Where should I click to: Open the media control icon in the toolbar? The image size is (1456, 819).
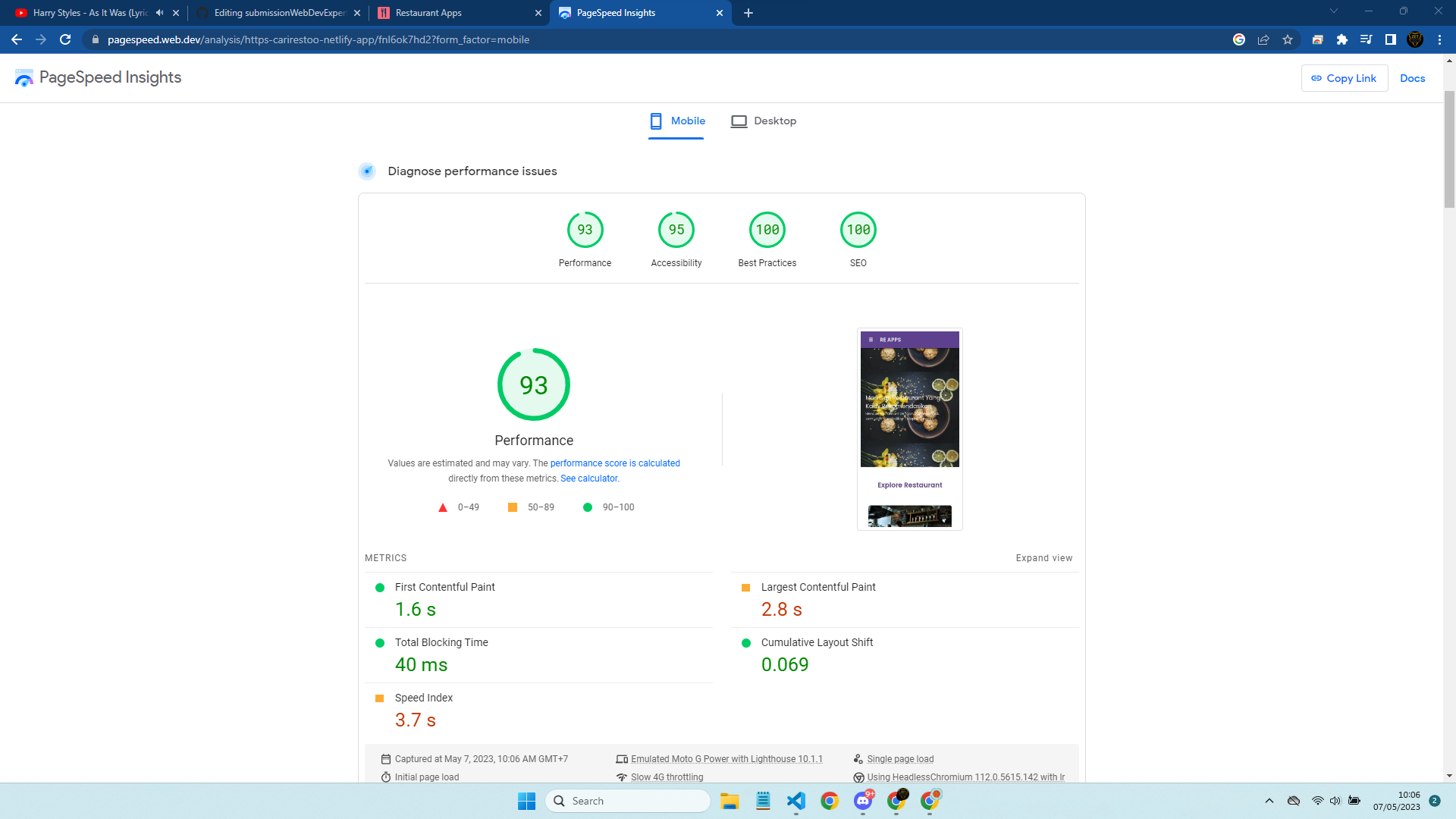tap(1367, 39)
